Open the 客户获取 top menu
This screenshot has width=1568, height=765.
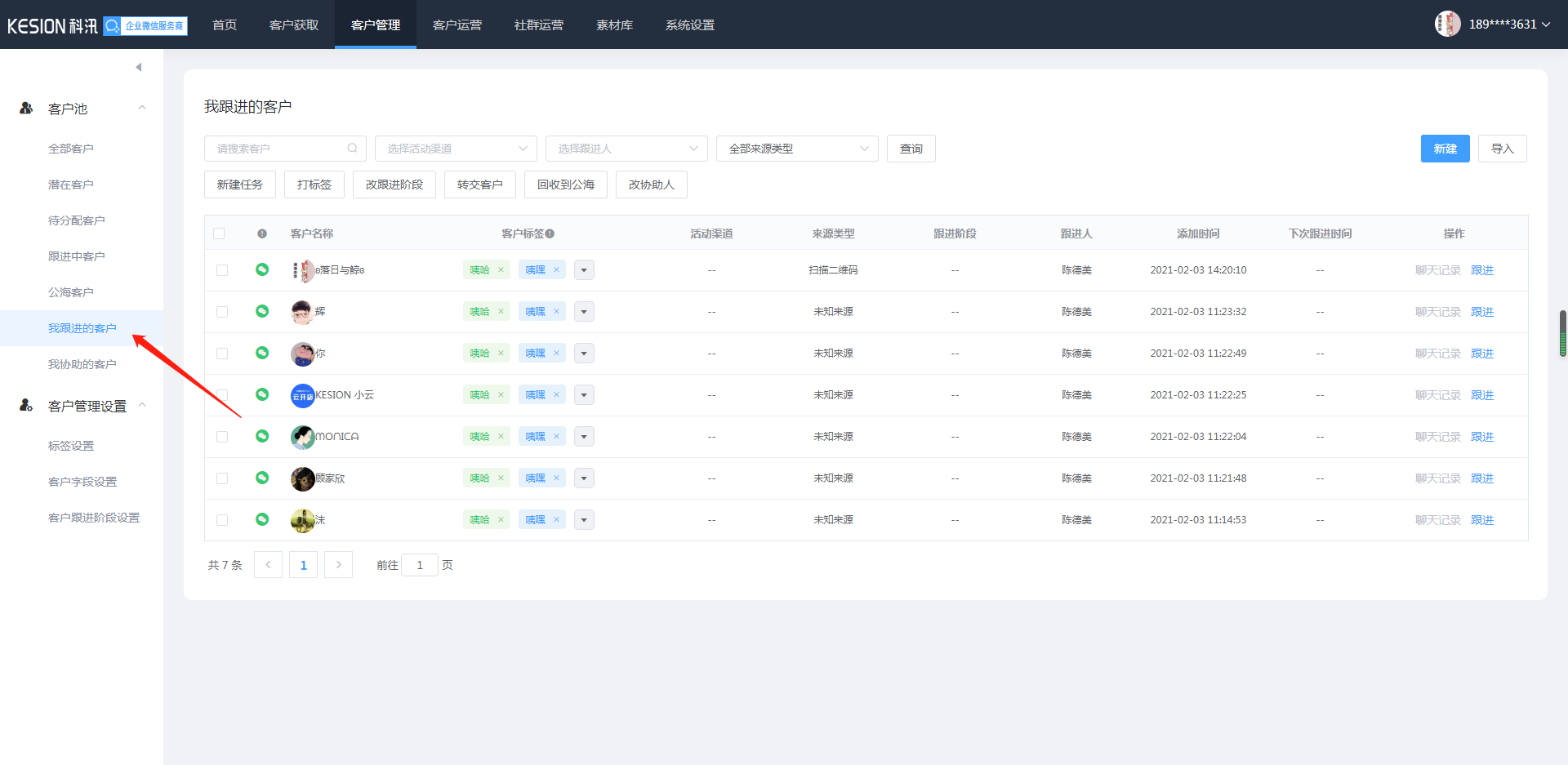pos(294,24)
